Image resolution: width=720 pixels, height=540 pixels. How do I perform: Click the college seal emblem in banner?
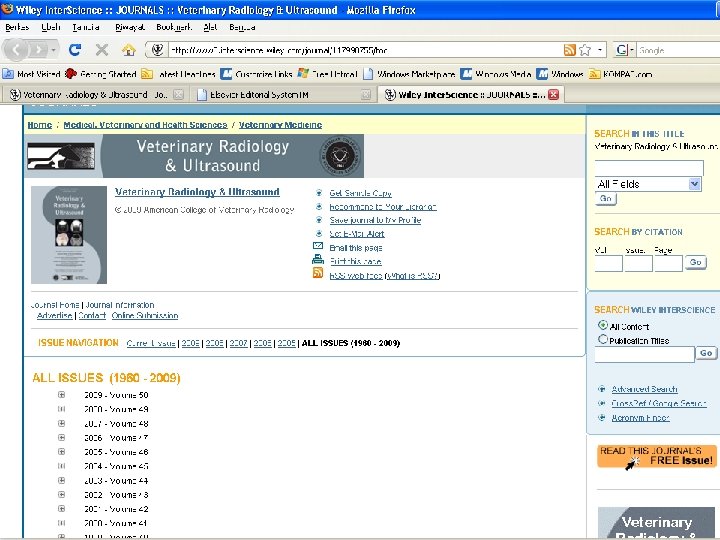pyautogui.click(x=340, y=156)
